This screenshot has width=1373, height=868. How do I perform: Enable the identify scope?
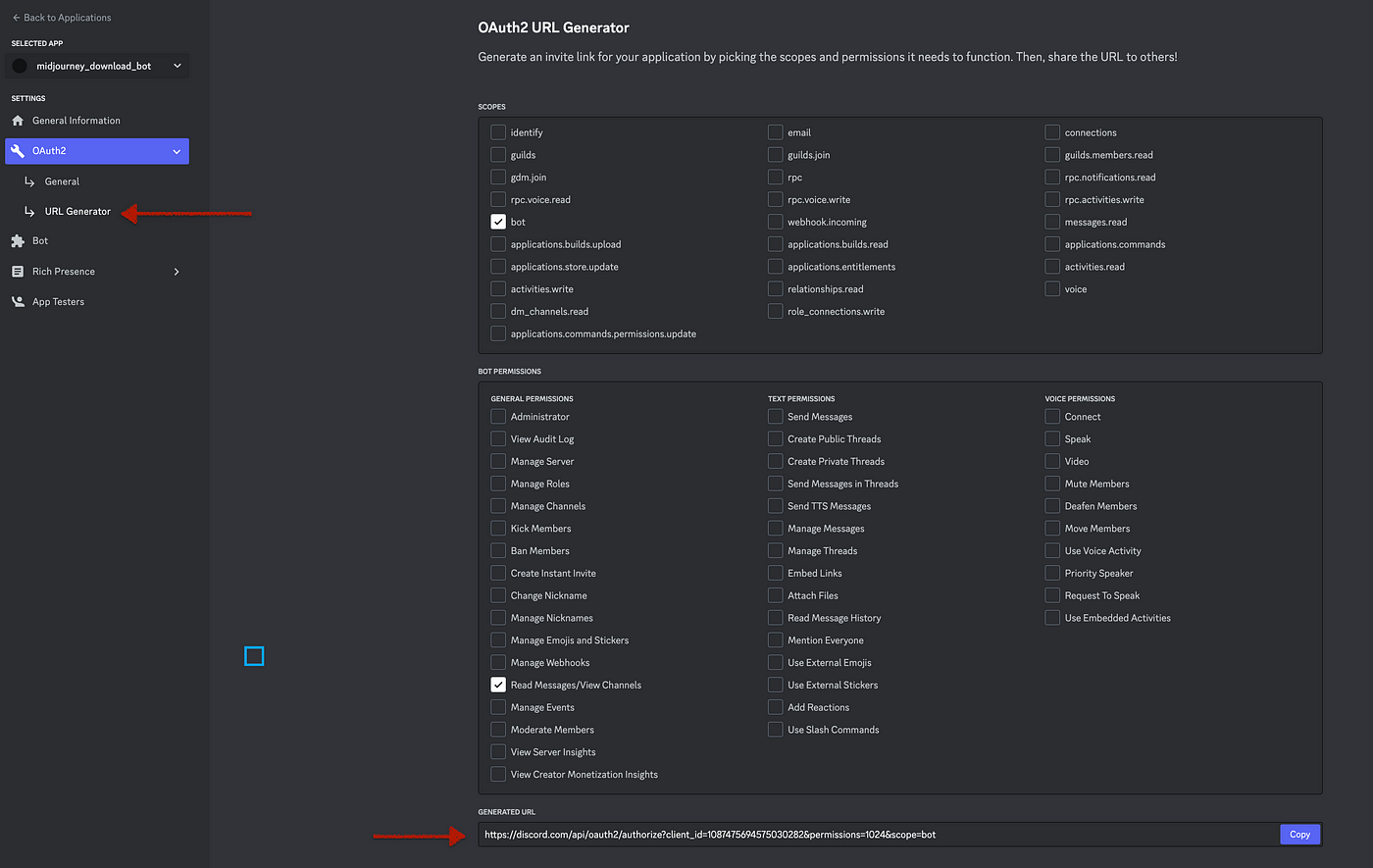tap(498, 132)
